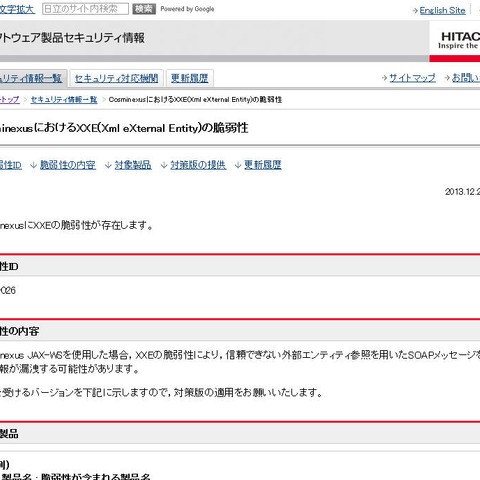This screenshot has width=480, height=480.
Task: Open the English Site link
Action: [x=442, y=10]
